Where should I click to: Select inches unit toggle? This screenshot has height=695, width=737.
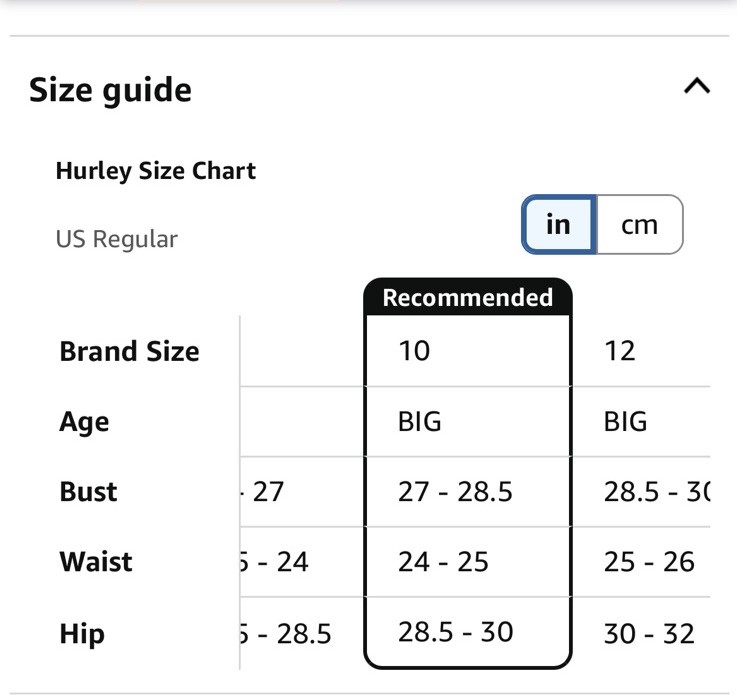[559, 225]
